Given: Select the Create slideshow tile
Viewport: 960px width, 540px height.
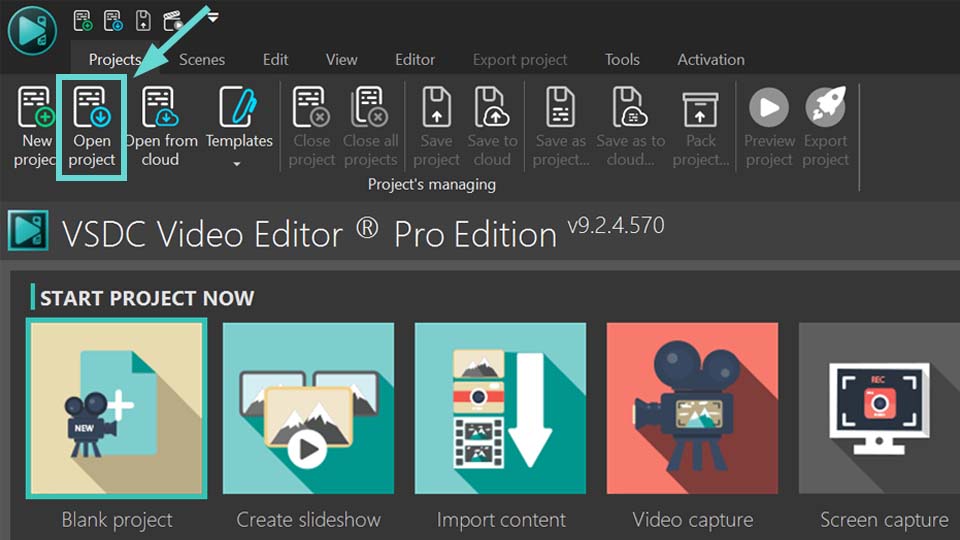Looking at the screenshot, I should click(x=309, y=408).
